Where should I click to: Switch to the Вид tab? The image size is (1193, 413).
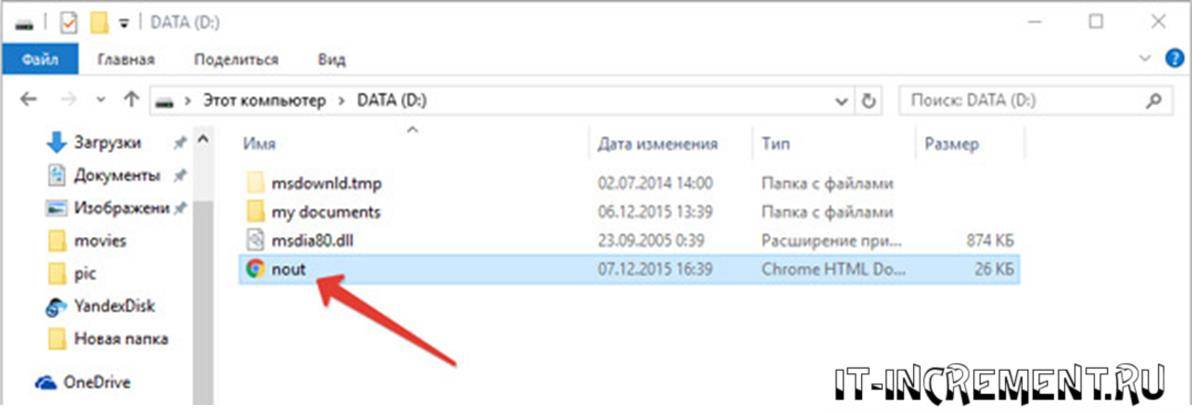pyautogui.click(x=331, y=60)
